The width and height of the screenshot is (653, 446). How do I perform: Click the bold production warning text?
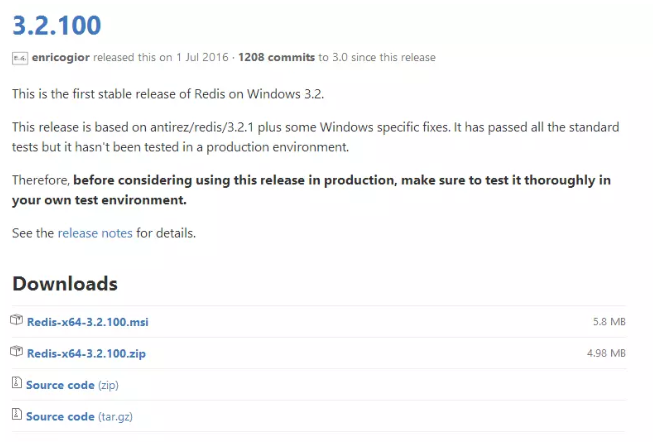coord(311,190)
